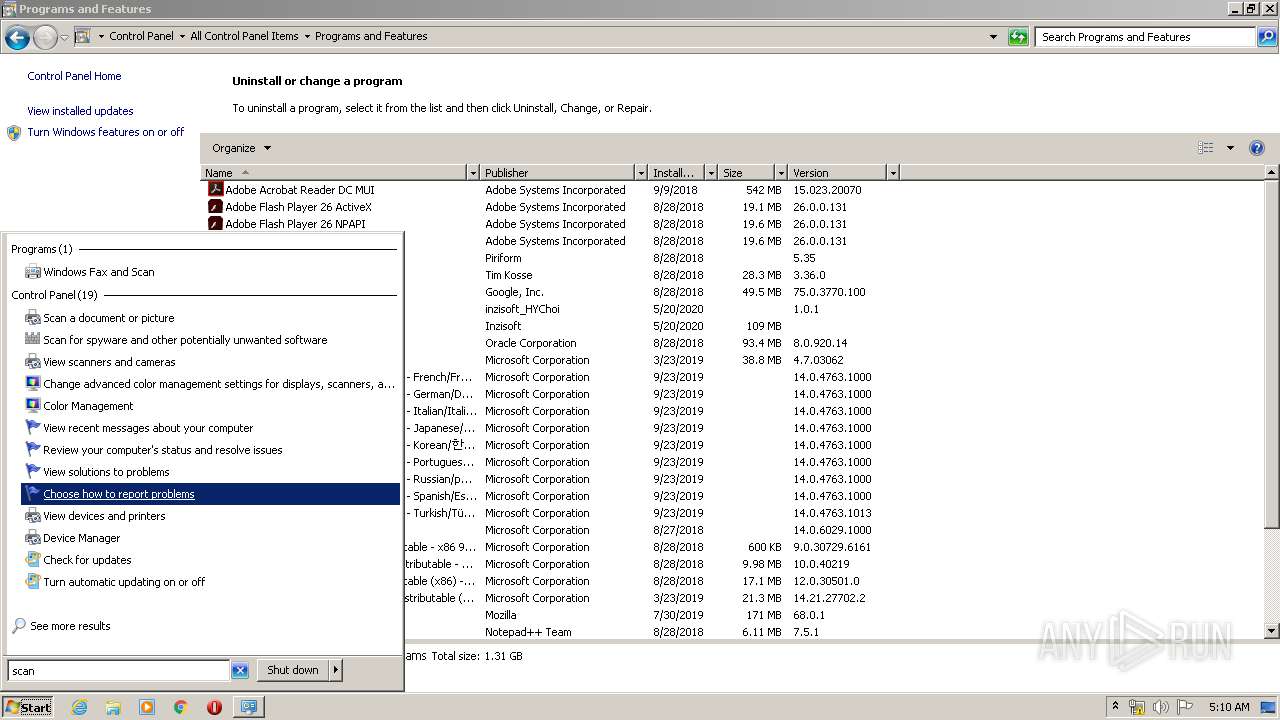Screen dimensions: 1280x720
Task: Click the vertical scrollbar down arrow
Action: click(x=1272, y=631)
